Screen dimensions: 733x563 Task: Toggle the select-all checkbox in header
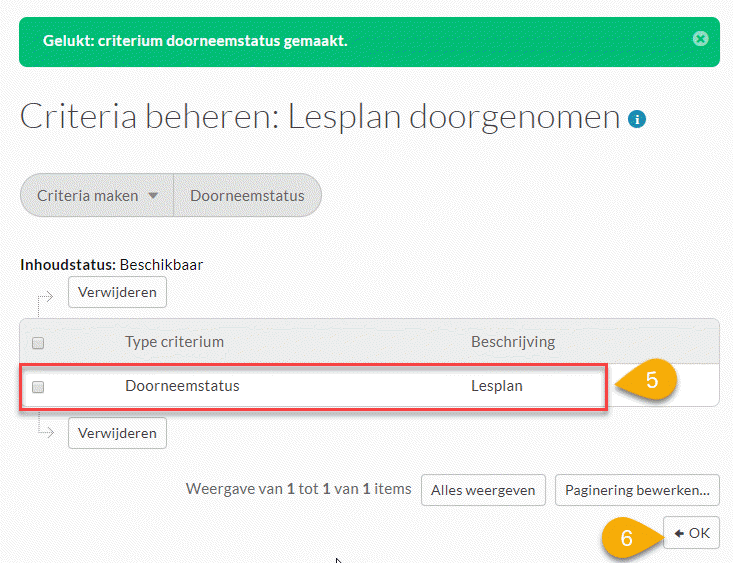coord(38,343)
